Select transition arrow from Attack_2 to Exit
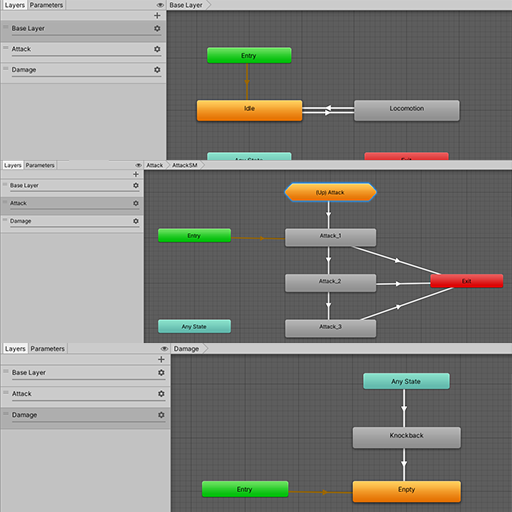Image resolution: width=512 pixels, height=512 pixels. 398,284
